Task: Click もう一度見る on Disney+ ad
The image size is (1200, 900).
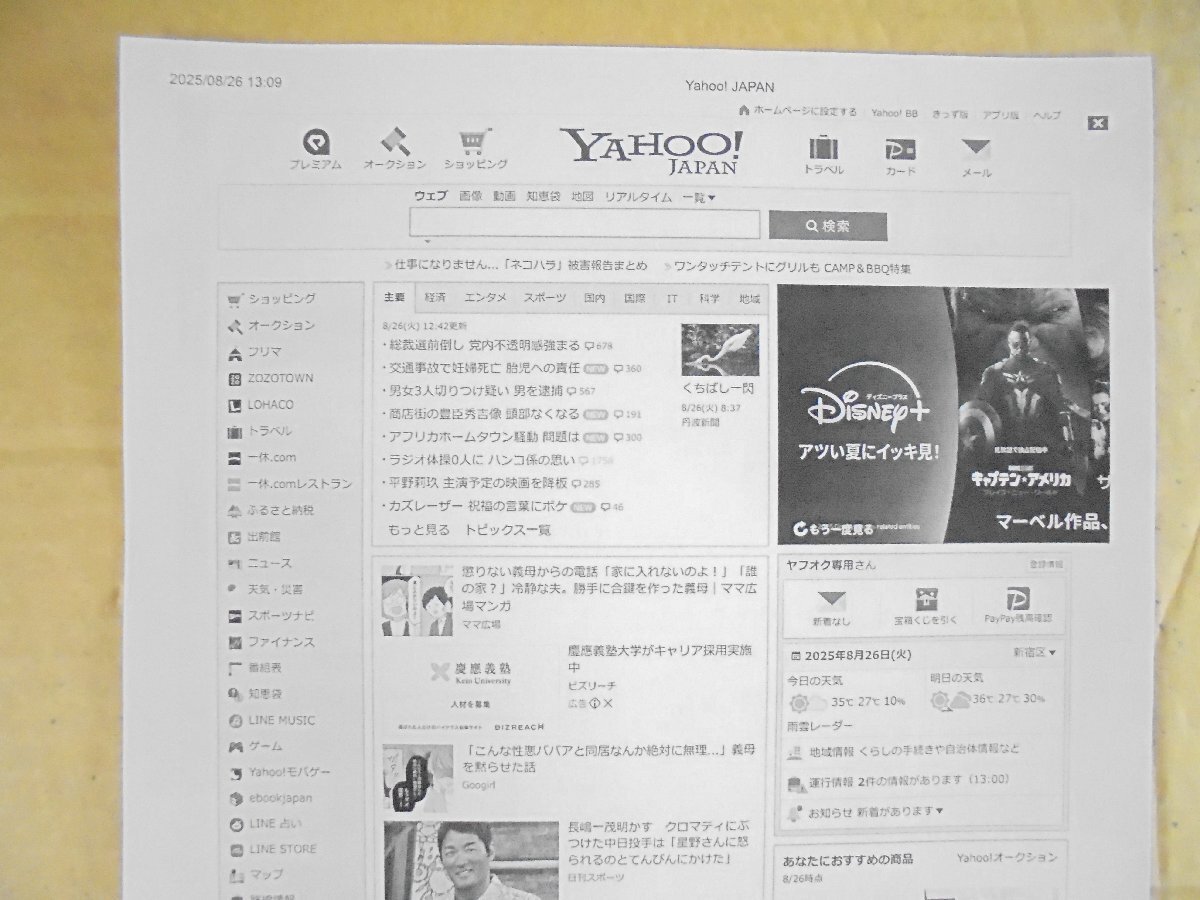Action: pos(833,527)
